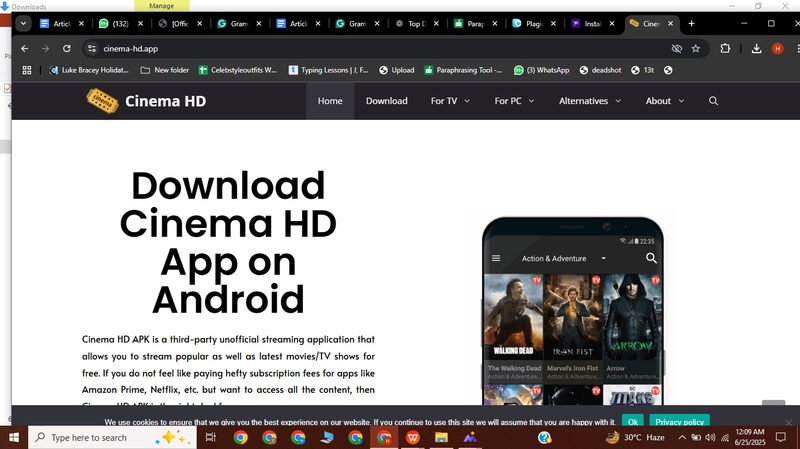Click the Cinema HD ticket logo
The image size is (800, 449).
point(102,101)
